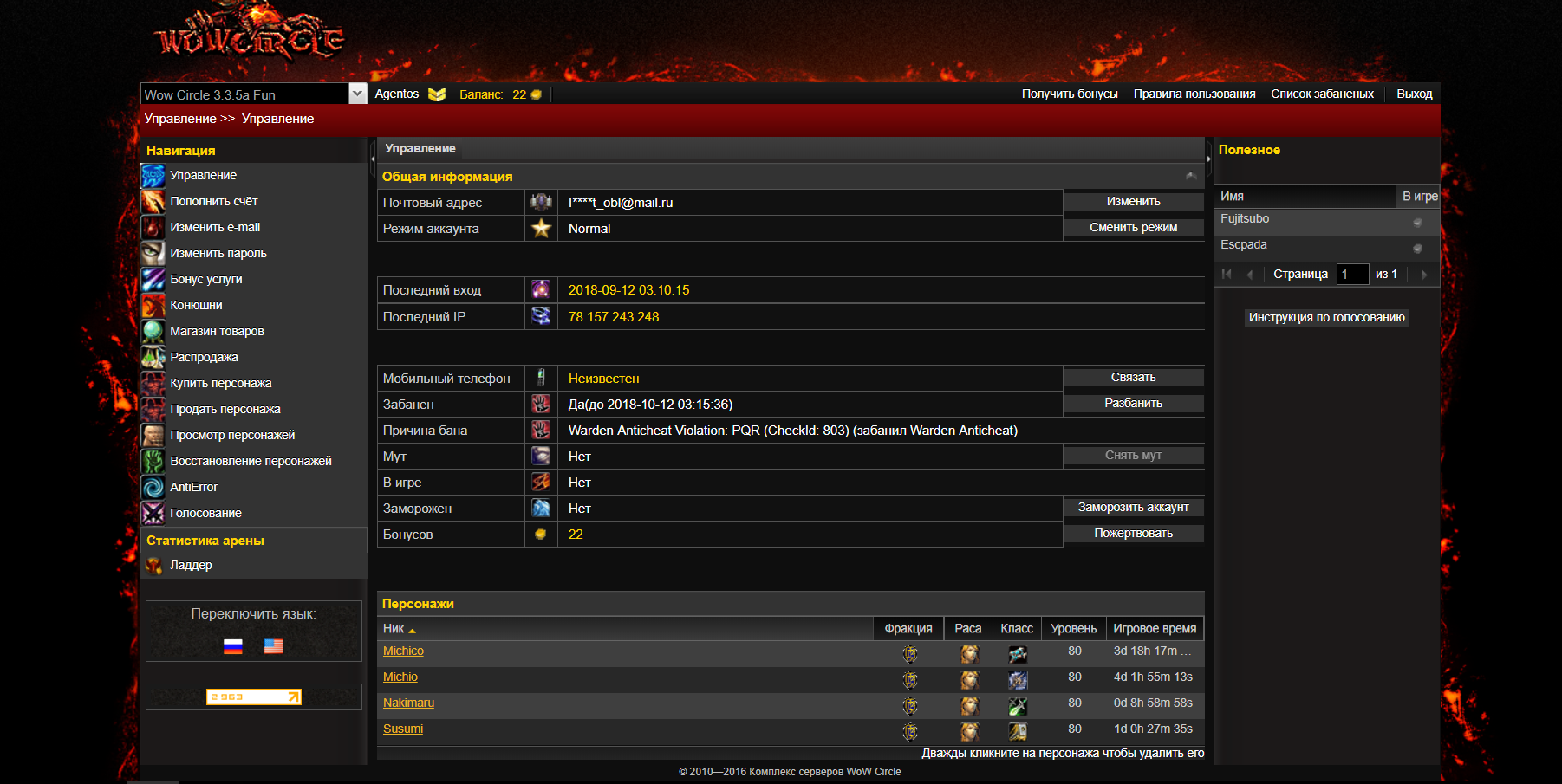Click the Голосование voting icon in sidebar
The image size is (1562, 784).
[x=153, y=514]
